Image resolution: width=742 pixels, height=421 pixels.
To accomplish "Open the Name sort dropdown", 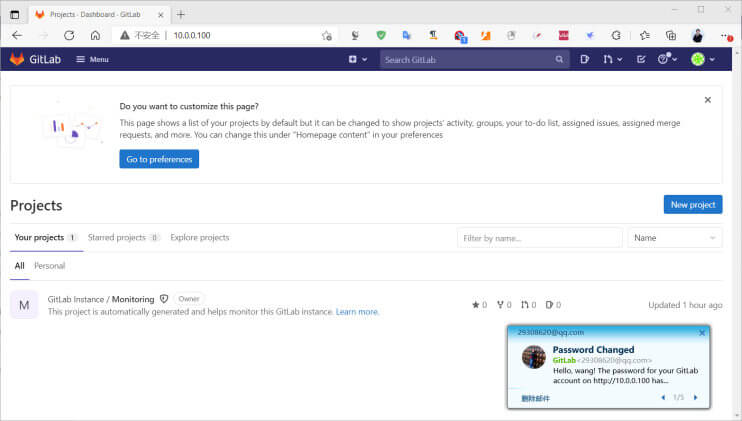I will (675, 238).
